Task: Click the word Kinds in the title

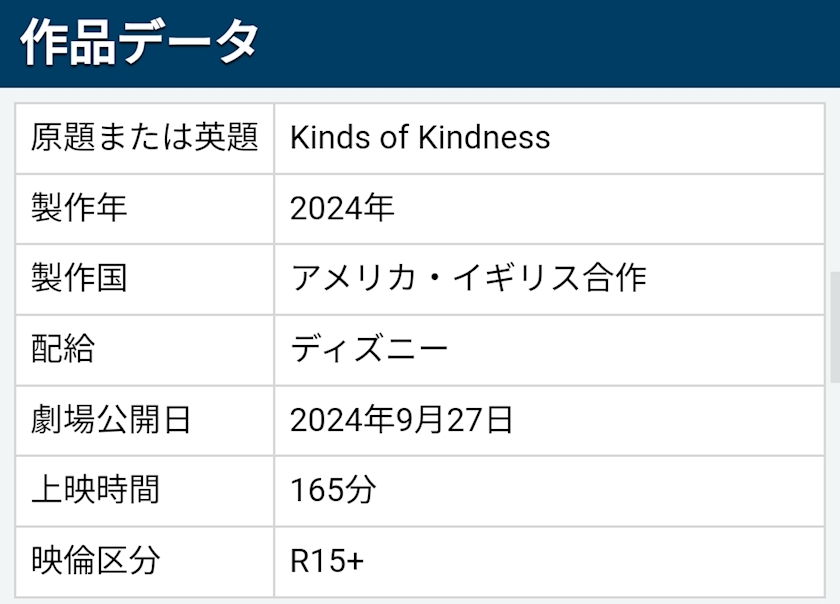Action: [320, 138]
